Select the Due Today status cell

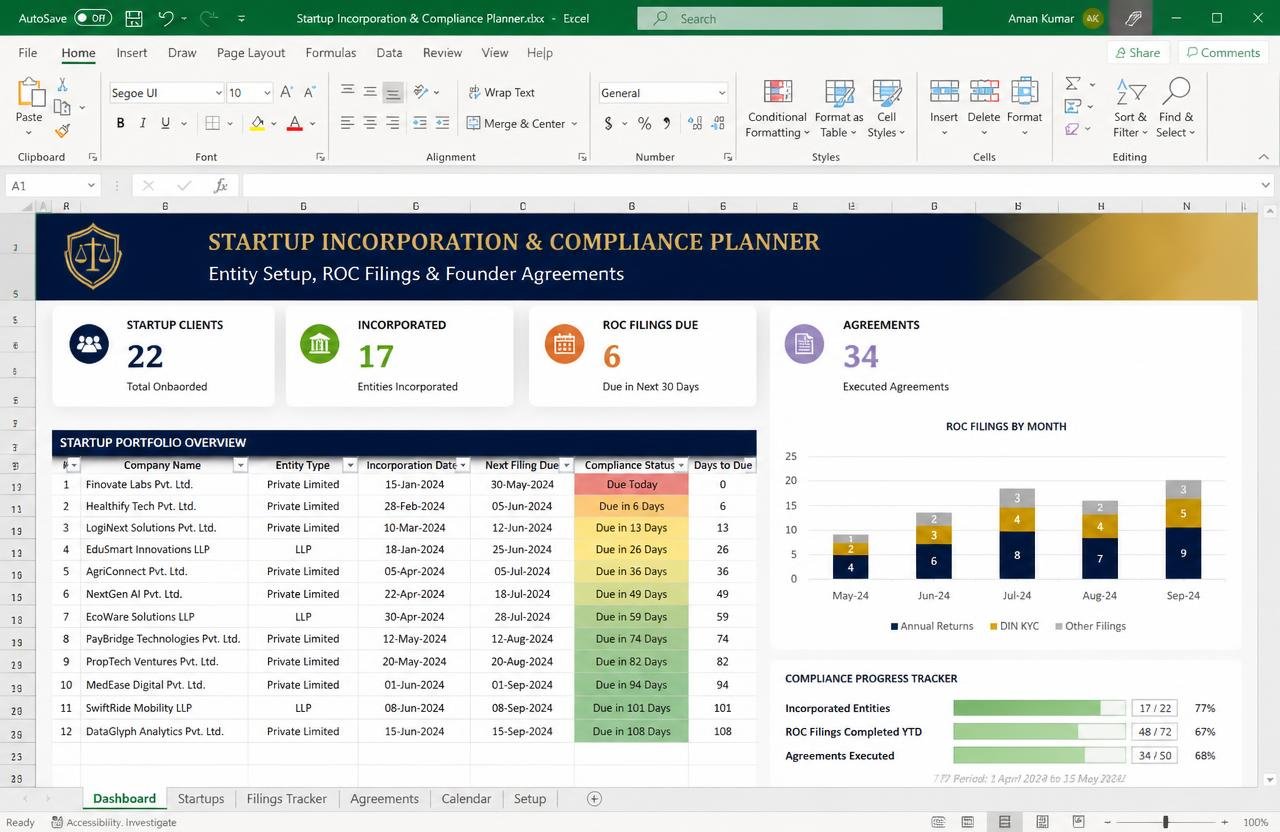631,484
